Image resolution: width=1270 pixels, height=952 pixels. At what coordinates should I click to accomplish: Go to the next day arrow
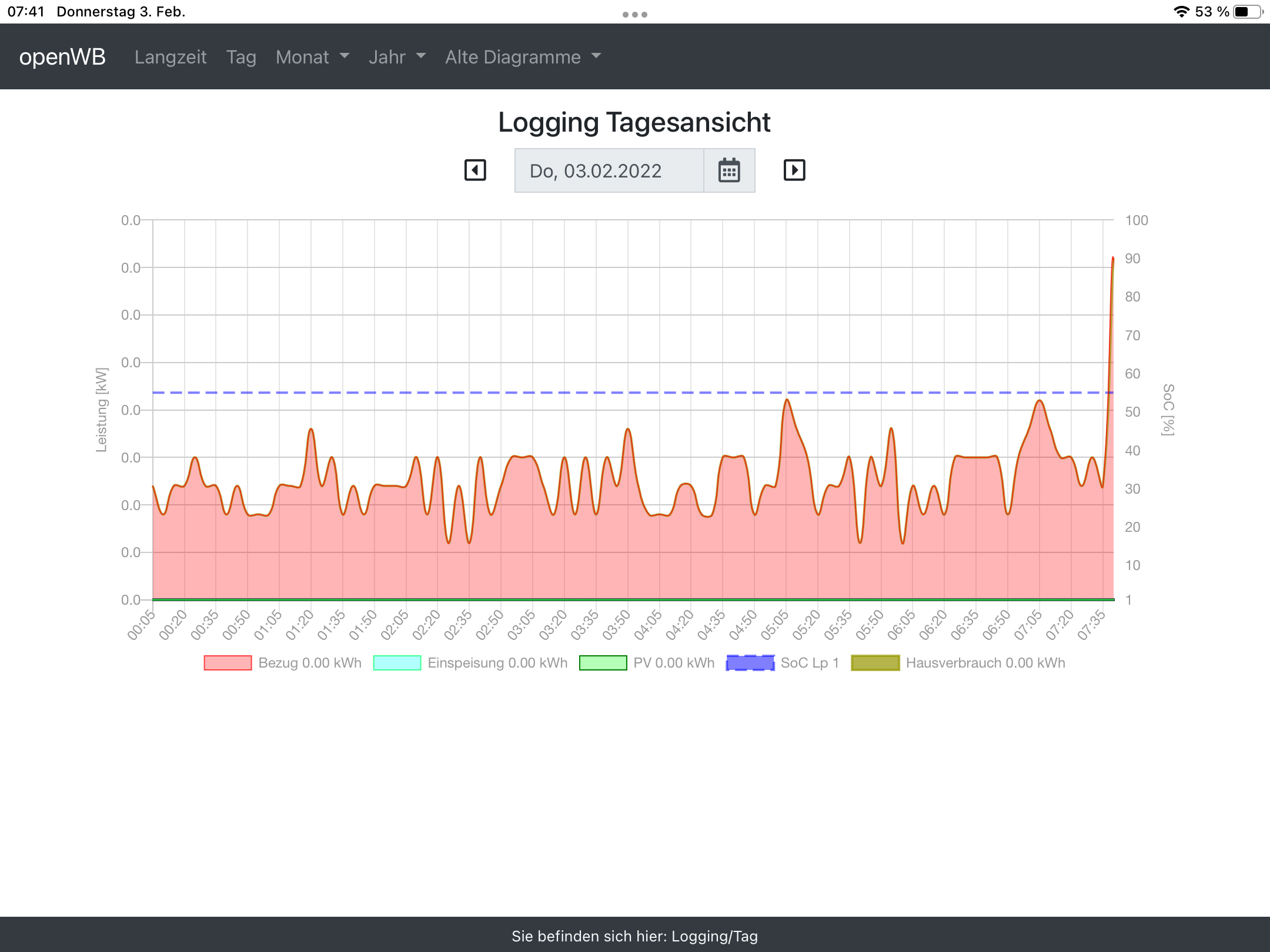point(794,170)
